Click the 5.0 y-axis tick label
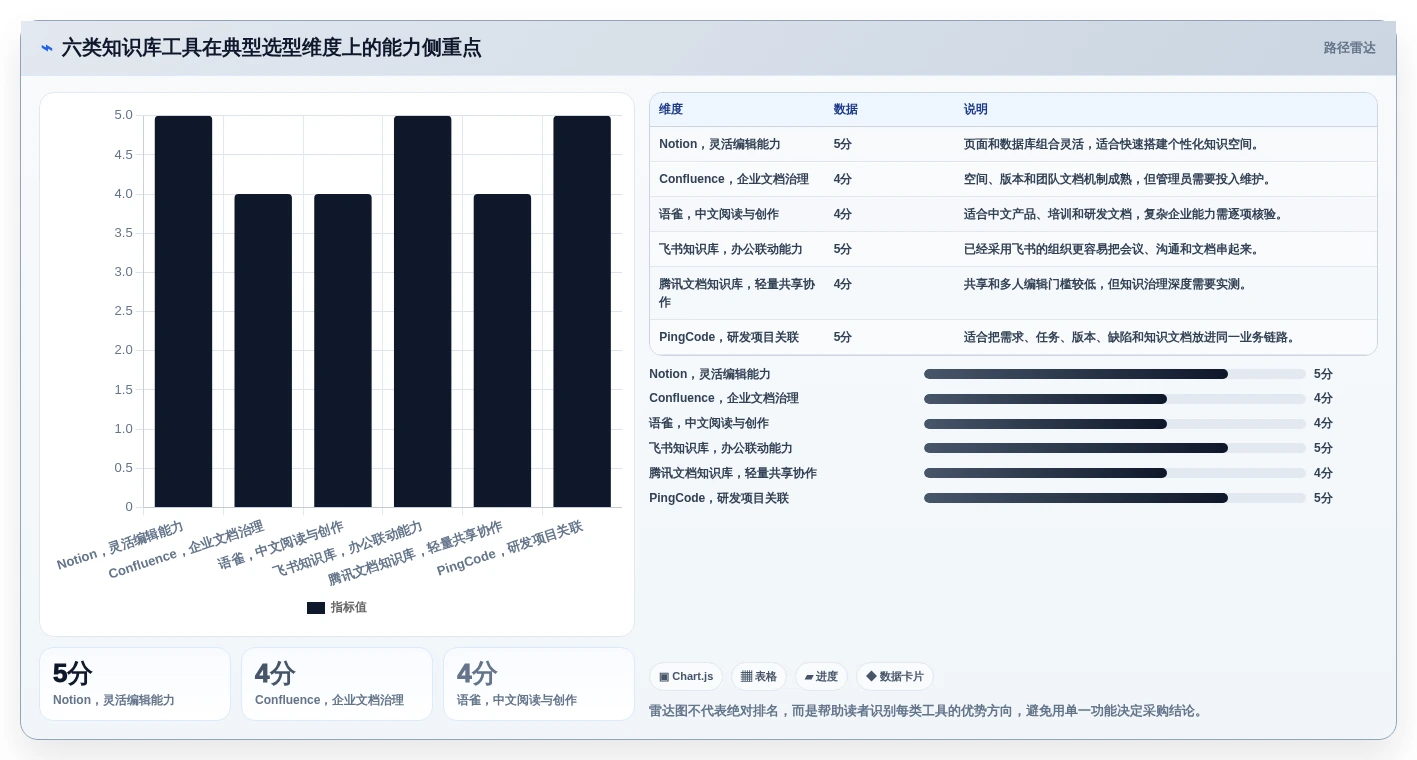The height and width of the screenshot is (760, 1417). coord(123,115)
